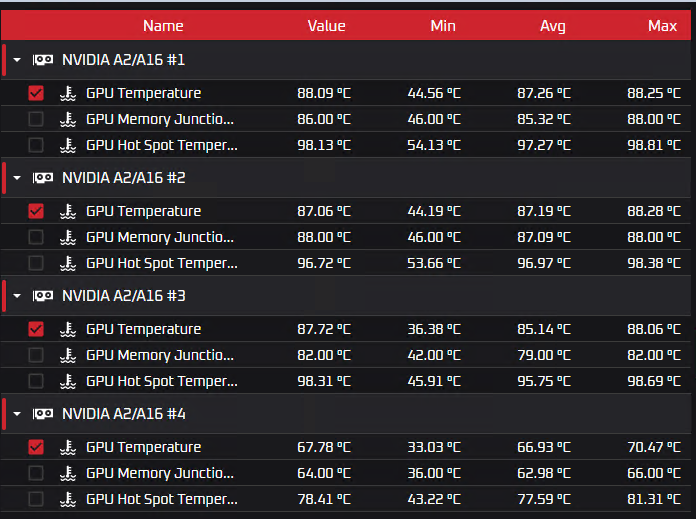Uncheck GPU Temperature checkbox for A2/A16 #4

click(x=36, y=448)
